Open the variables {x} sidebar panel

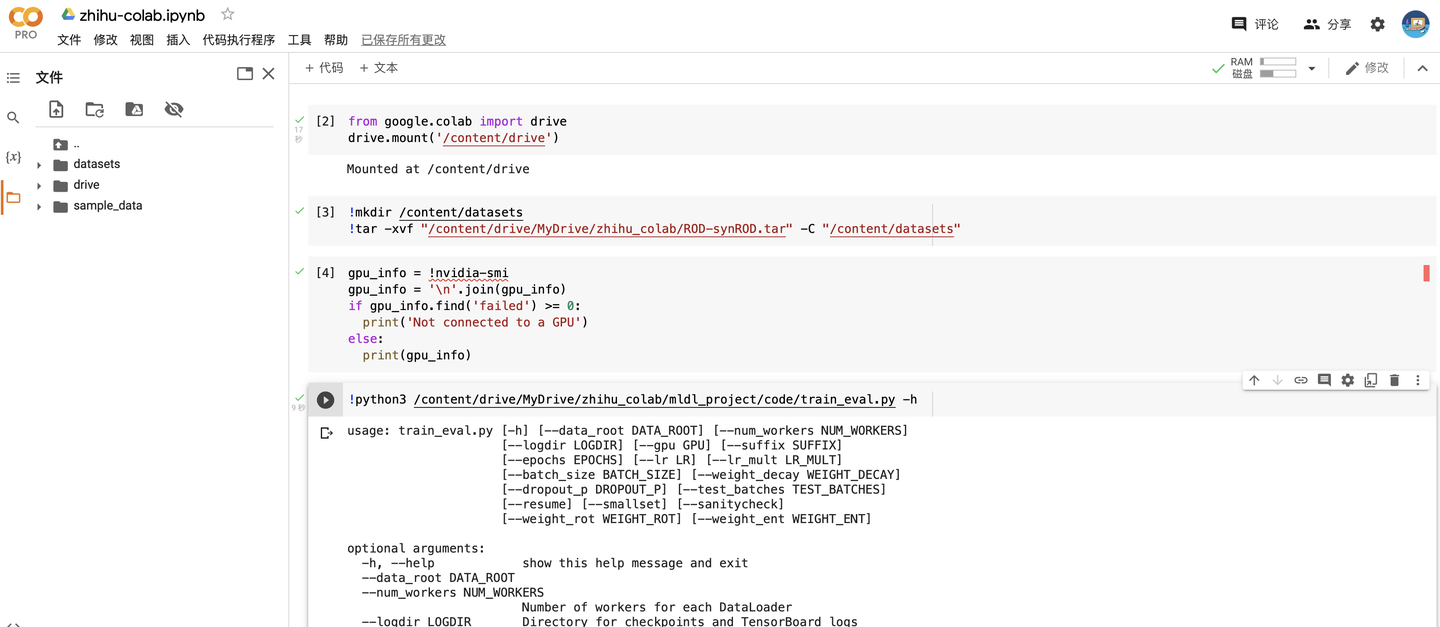pos(13,157)
